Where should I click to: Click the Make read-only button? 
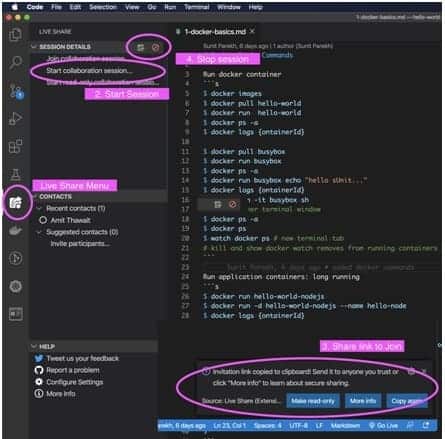313,401
